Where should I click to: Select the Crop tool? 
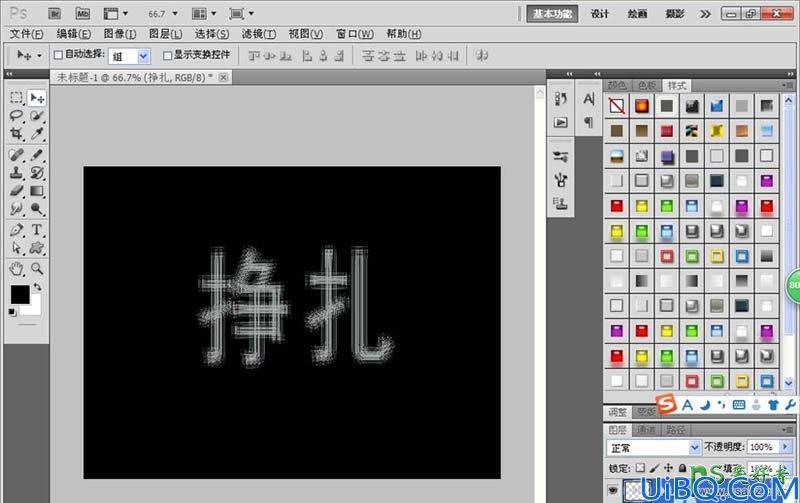pyautogui.click(x=16, y=134)
